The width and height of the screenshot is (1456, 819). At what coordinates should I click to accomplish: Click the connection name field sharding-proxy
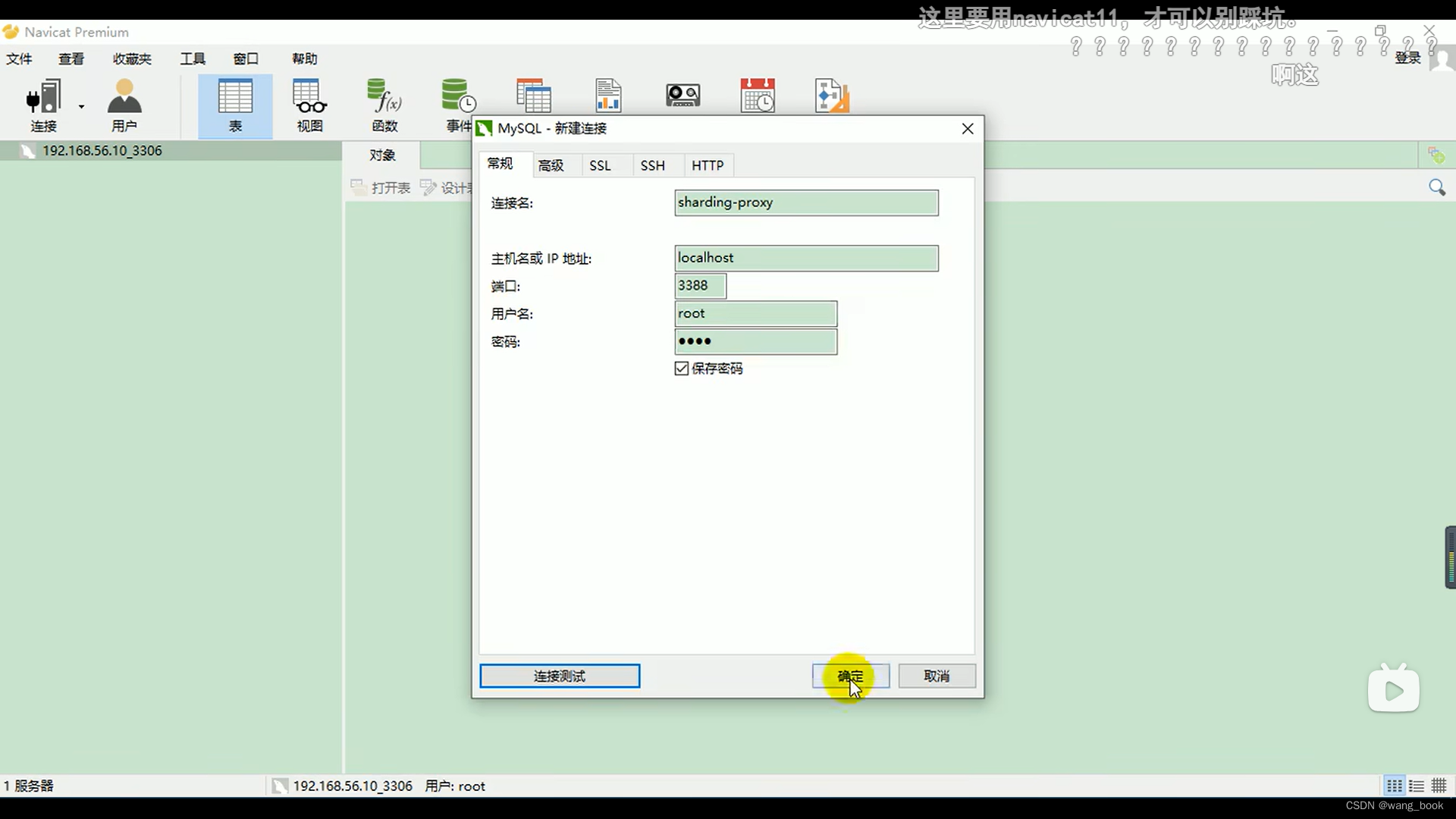click(806, 202)
